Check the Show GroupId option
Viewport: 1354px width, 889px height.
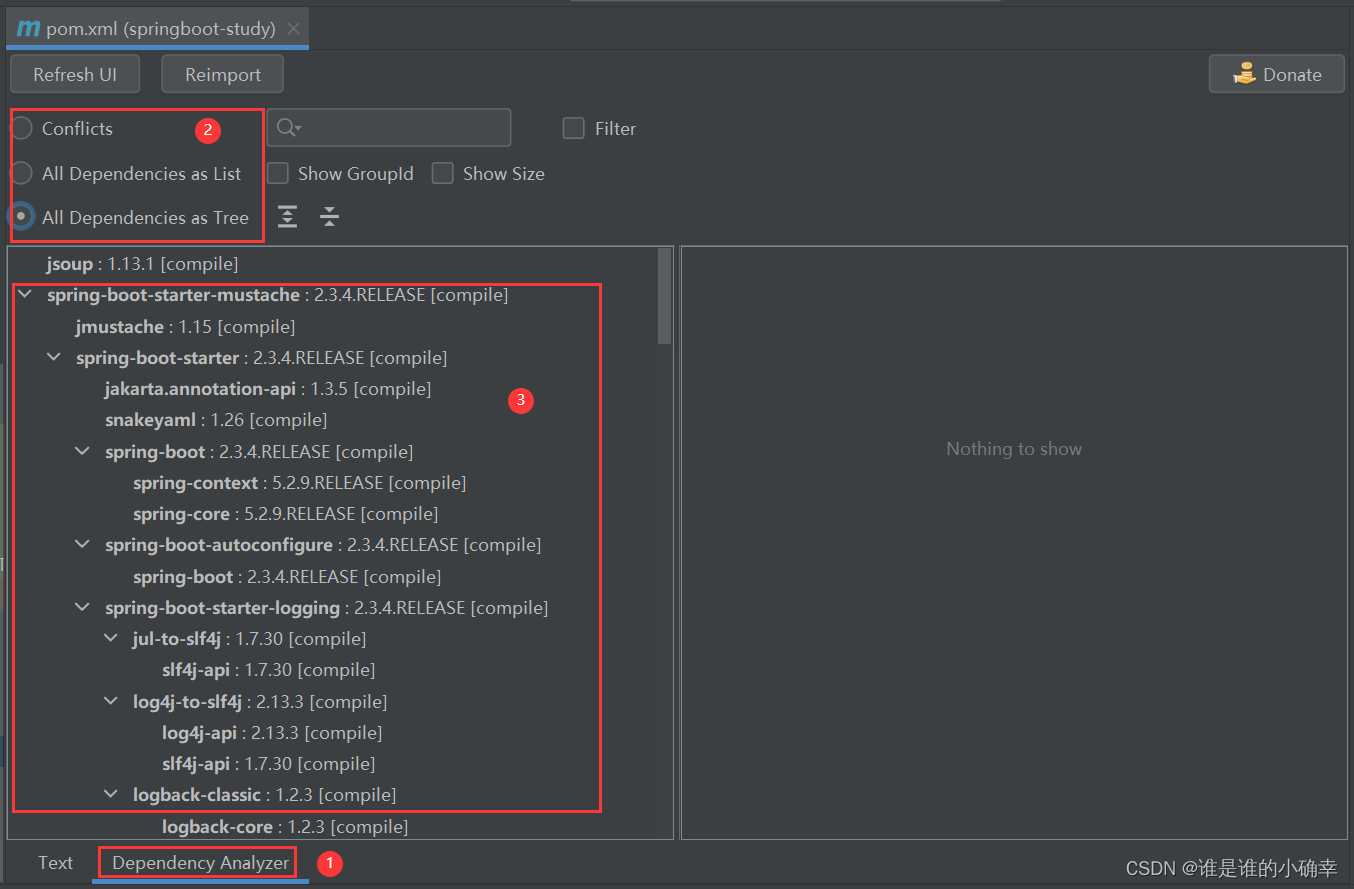(277, 173)
